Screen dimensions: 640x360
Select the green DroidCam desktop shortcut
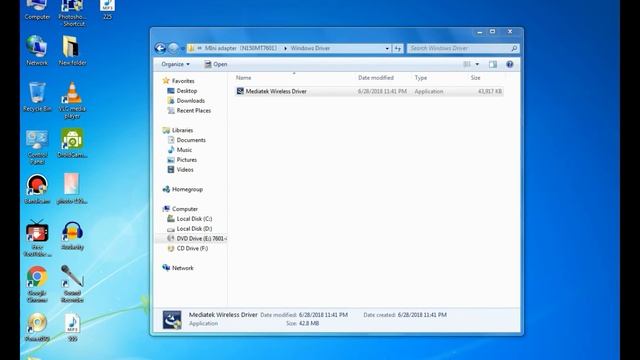(x=72, y=143)
